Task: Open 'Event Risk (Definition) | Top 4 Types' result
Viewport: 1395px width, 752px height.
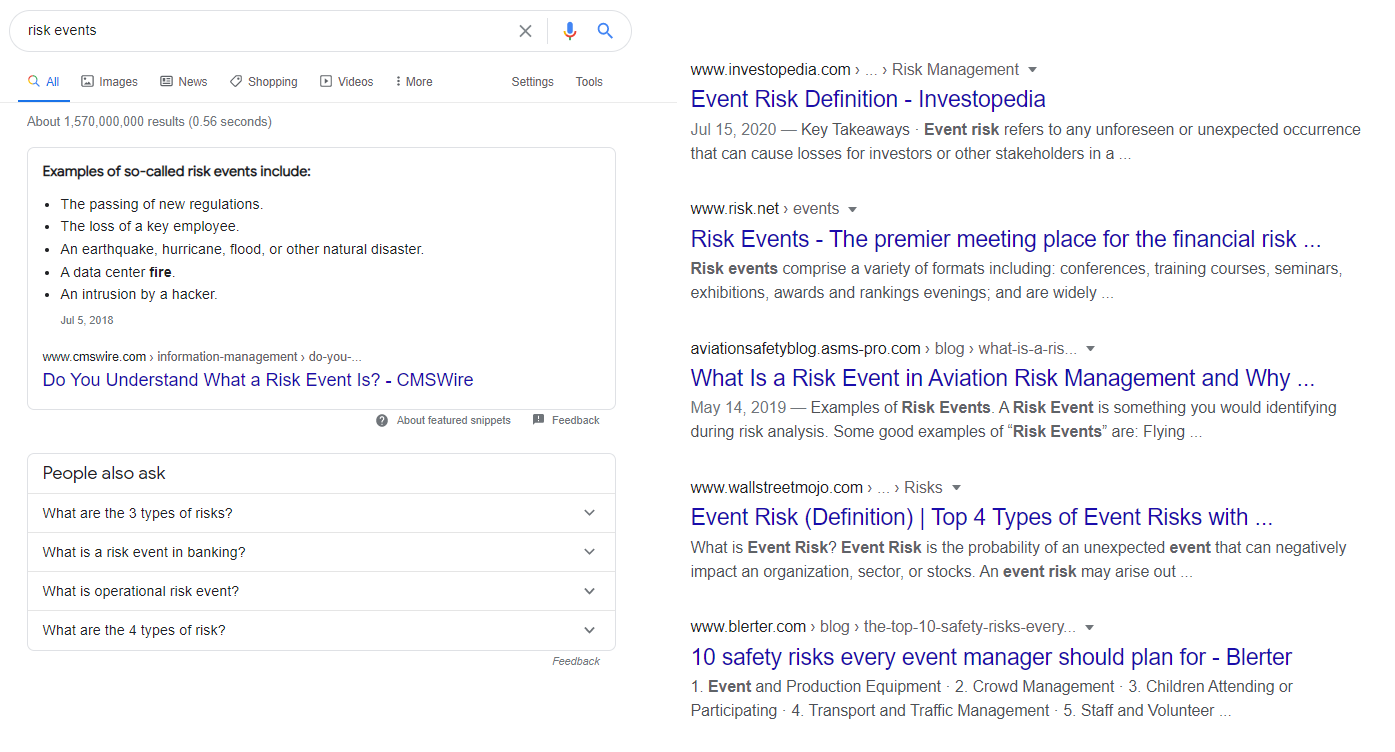Action: pos(982,517)
